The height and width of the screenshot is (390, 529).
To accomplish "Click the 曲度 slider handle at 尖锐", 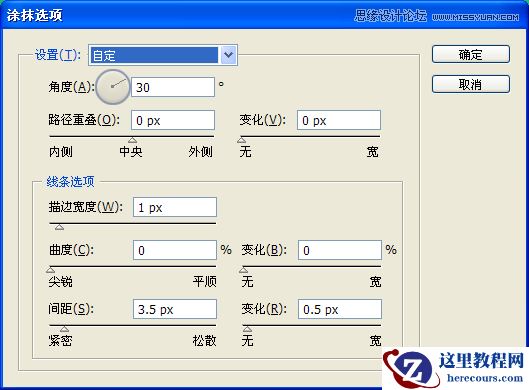I will point(51,270).
